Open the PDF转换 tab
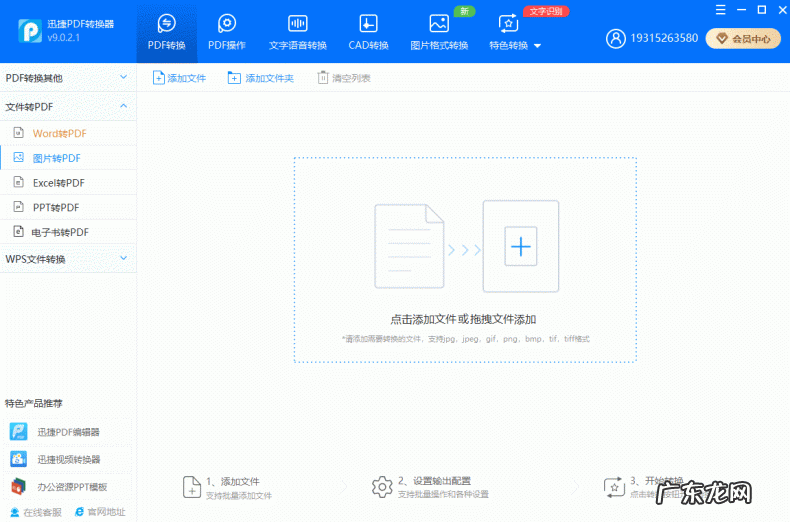Image resolution: width=790 pixels, height=522 pixels. pyautogui.click(x=167, y=33)
